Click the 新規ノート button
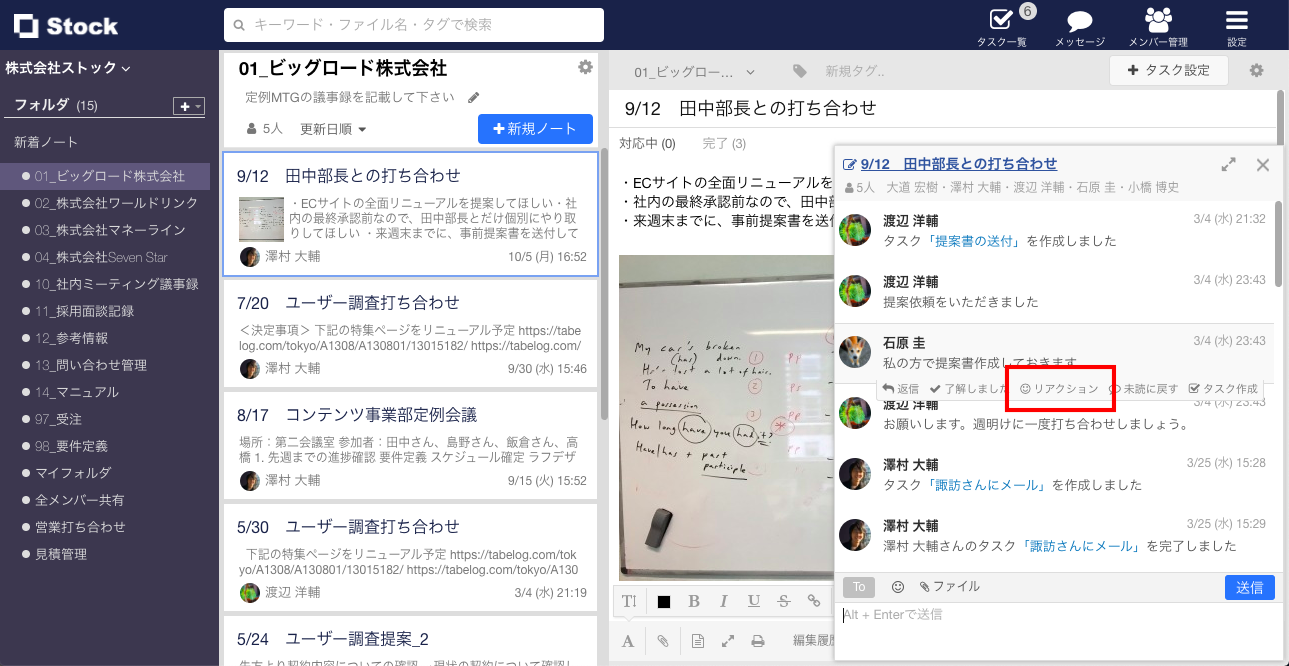1289x666 pixels. click(535, 129)
